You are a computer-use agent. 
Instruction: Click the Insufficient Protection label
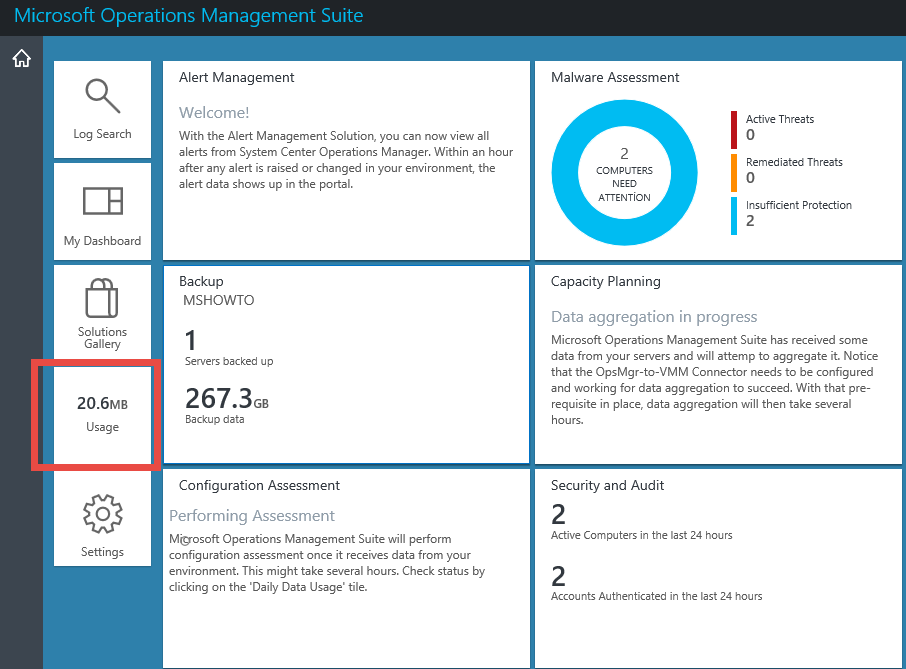click(799, 205)
